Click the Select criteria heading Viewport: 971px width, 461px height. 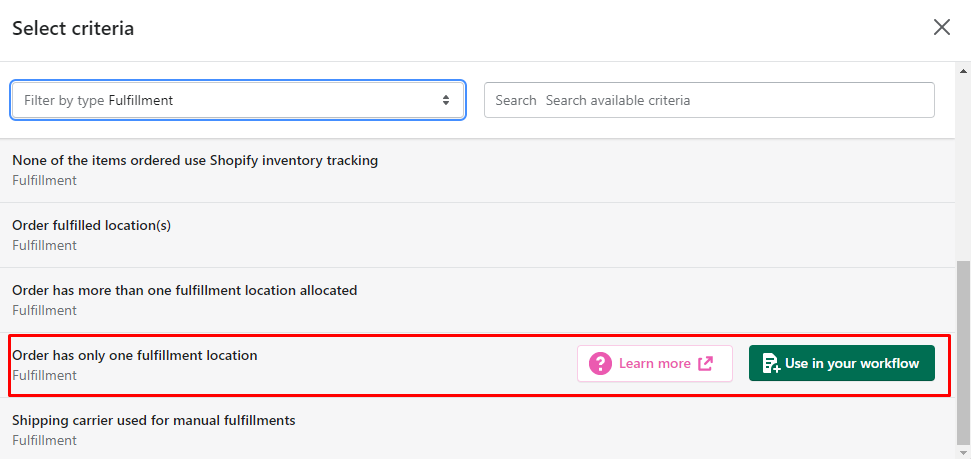(x=73, y=29)
